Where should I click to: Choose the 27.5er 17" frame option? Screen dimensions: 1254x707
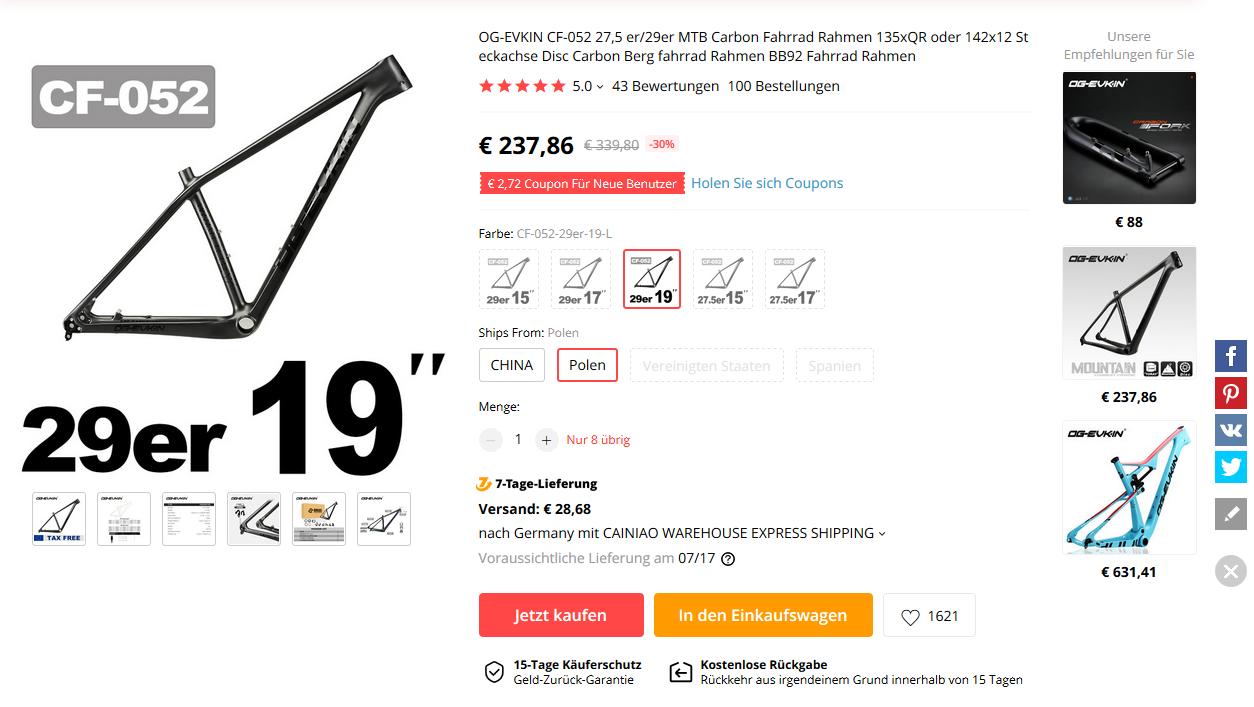point(795,279)
